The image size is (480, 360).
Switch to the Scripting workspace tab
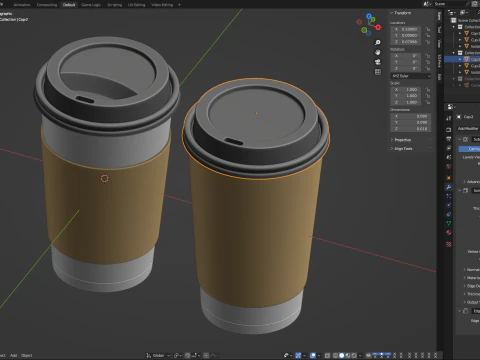click(x=114, y=5)
